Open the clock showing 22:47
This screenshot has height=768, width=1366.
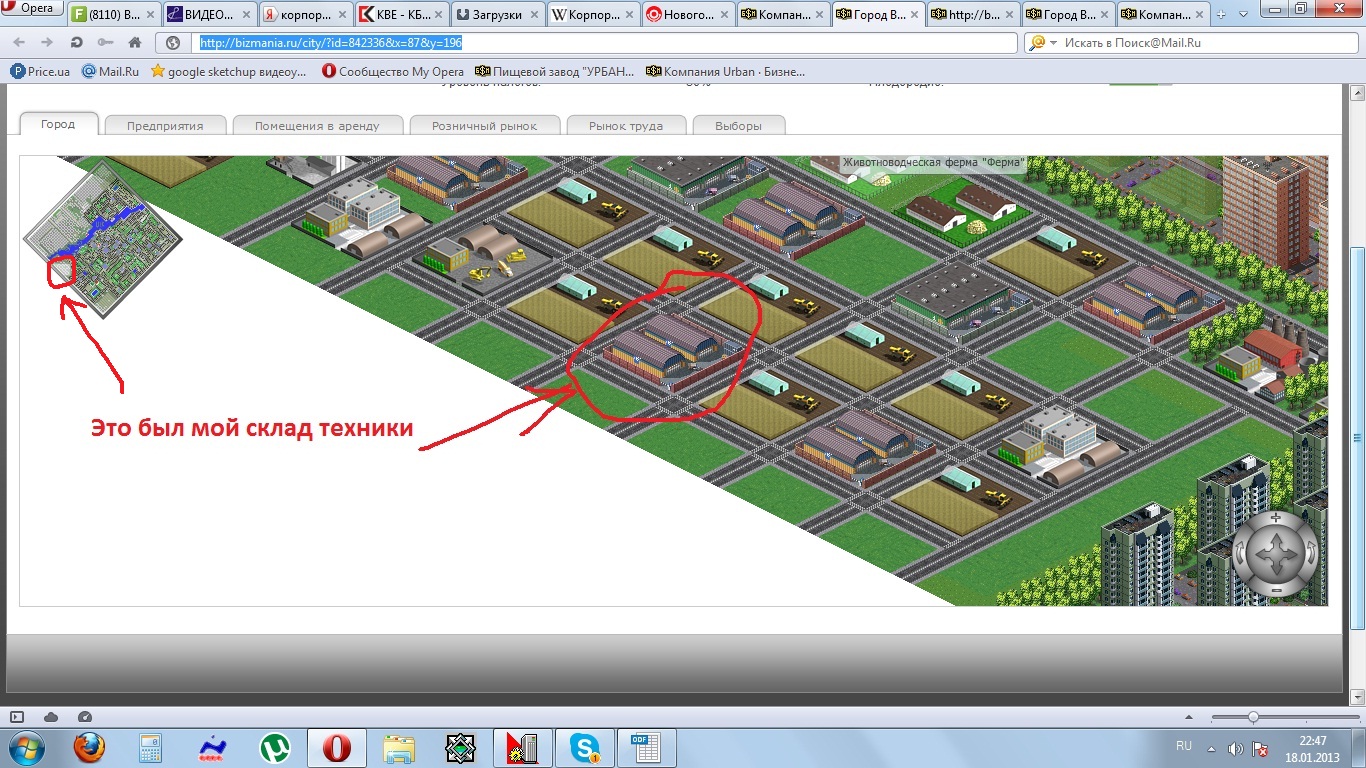[1313, 748]
